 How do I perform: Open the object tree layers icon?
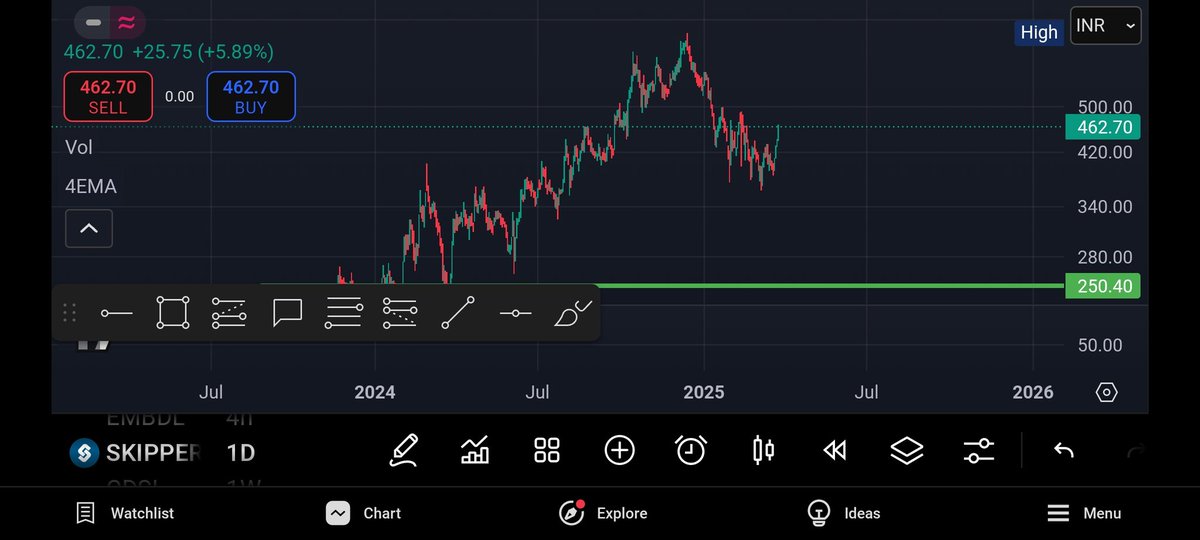click(907, 451)
